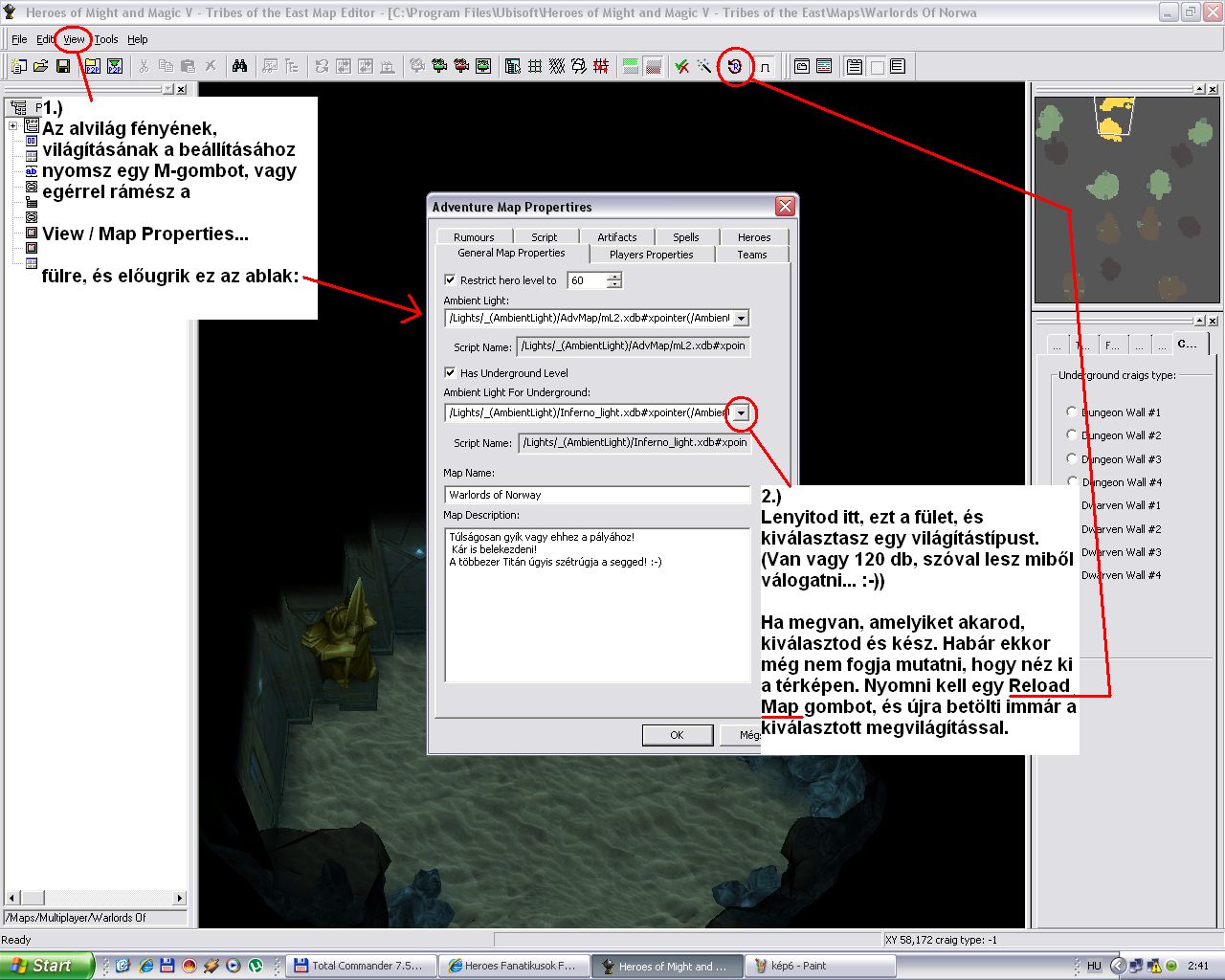Open the Help menu
The height and width of the screenshot is (980, 1225).
coord(138,39)
